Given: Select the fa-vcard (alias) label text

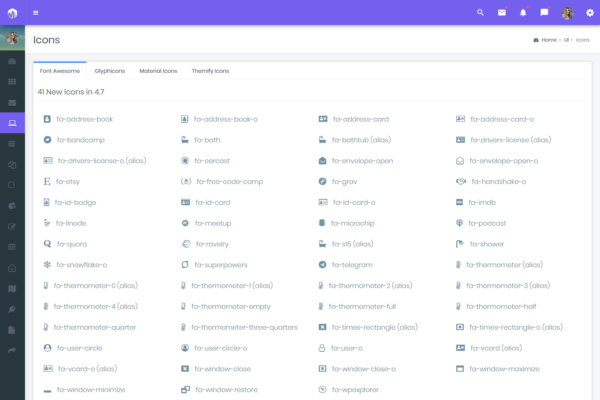Looking at the screenshot, I should pos(496,348).
